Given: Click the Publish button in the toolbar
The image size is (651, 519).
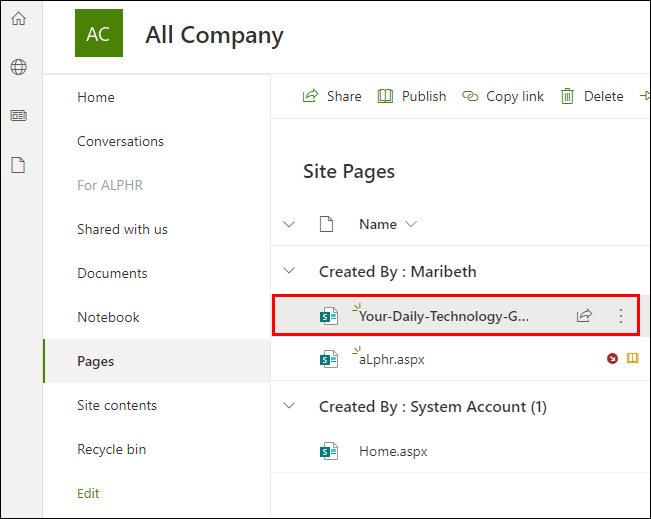Looking at the screenshot, I should [x=412, y=96].
